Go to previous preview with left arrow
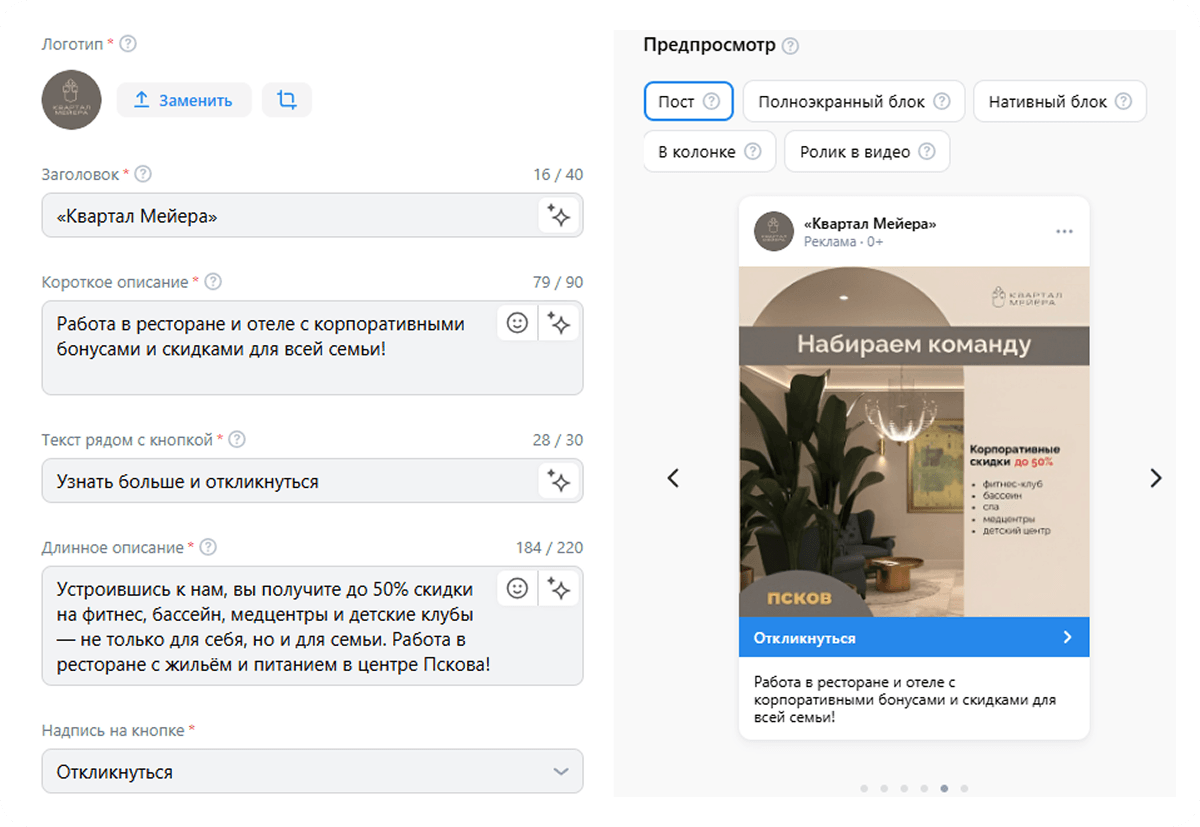 point(673,478)
